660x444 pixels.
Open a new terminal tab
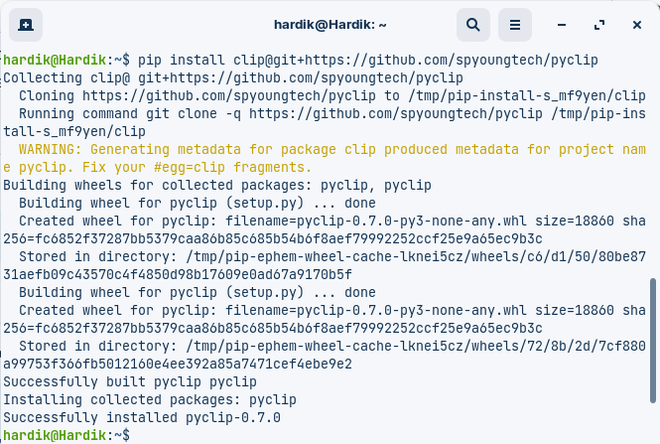coord(25,24)
